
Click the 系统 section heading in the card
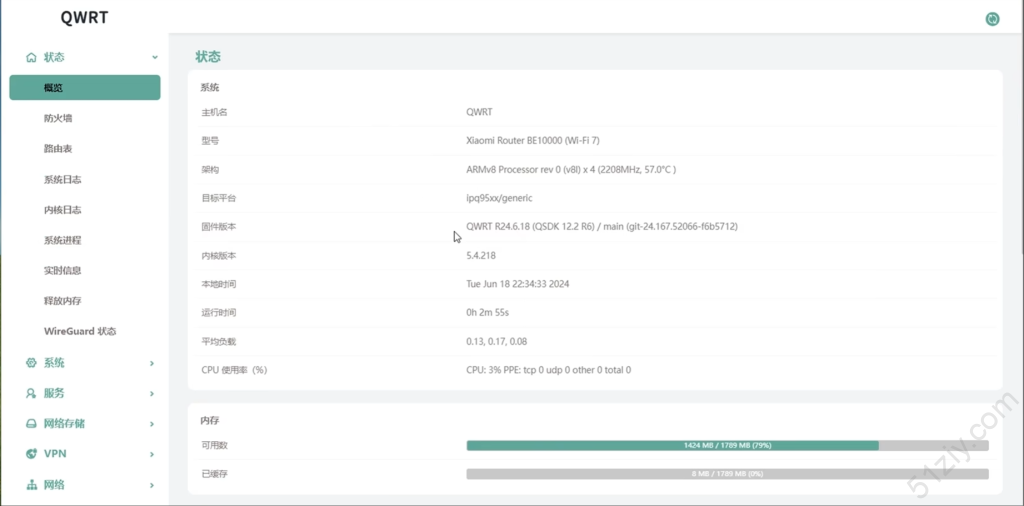point(210,87)
